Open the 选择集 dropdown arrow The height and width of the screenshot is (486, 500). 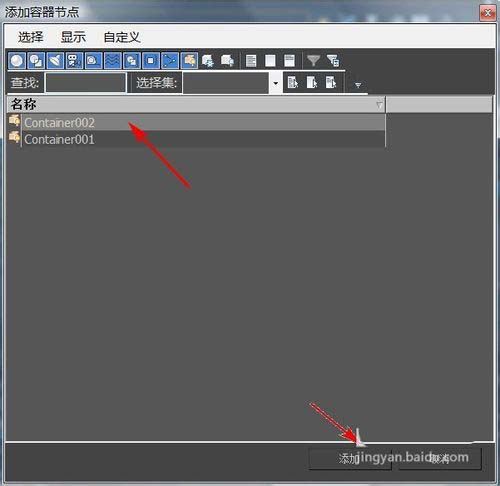276,83
